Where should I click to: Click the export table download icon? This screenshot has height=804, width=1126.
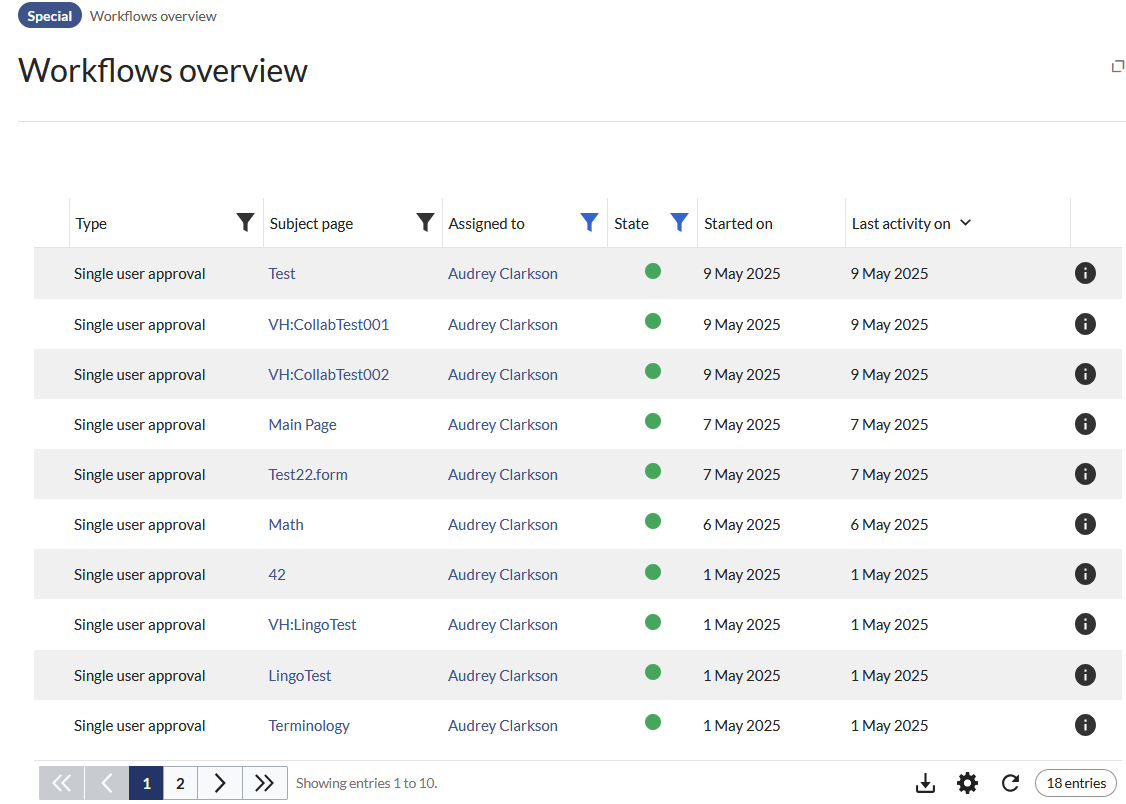click(x=925, y=783)
